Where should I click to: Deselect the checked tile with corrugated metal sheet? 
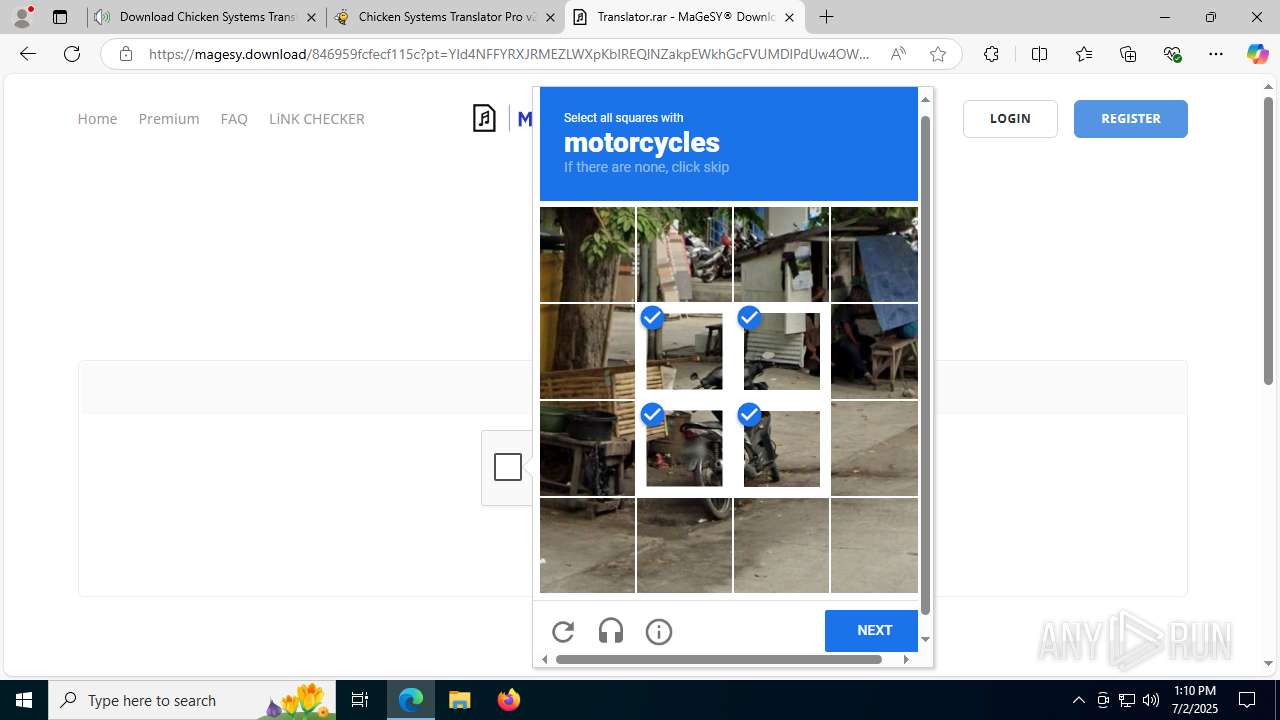(x=781, y=352)
